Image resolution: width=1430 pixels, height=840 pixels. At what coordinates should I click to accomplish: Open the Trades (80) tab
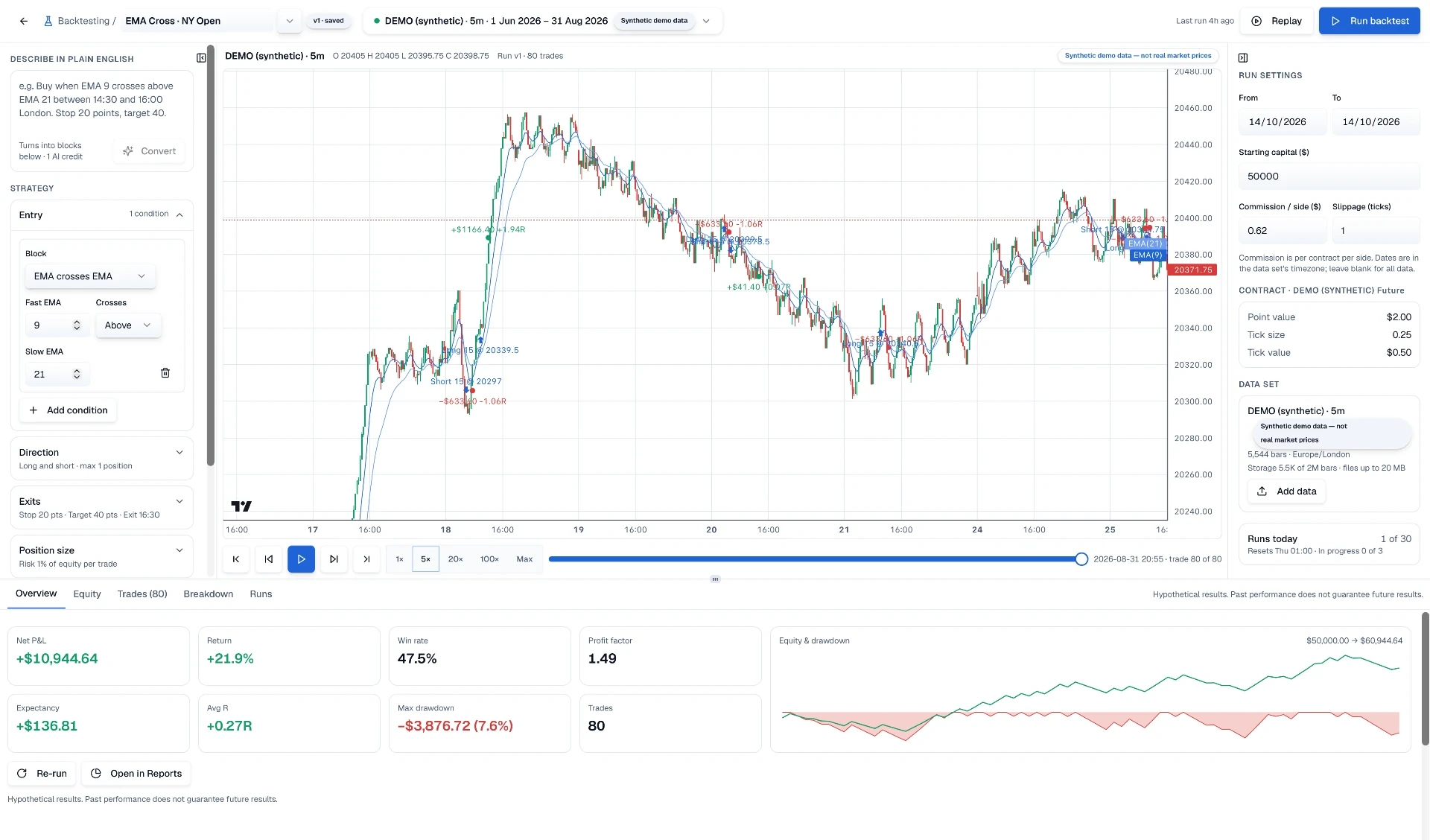[x=142, y=594]
